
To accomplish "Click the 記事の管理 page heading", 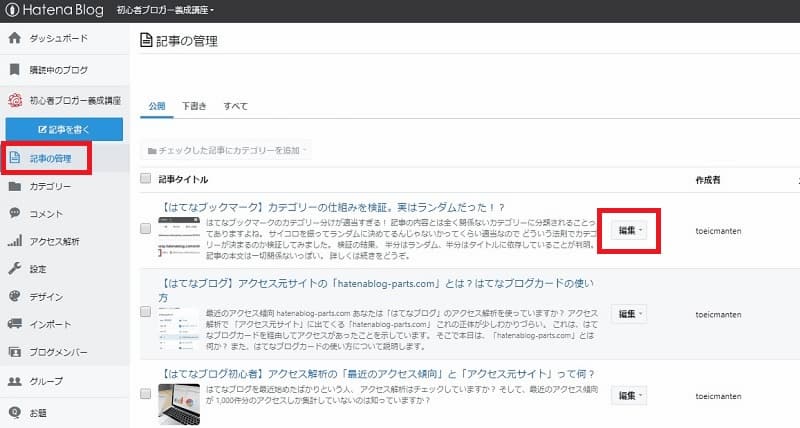I will [187, 41].
